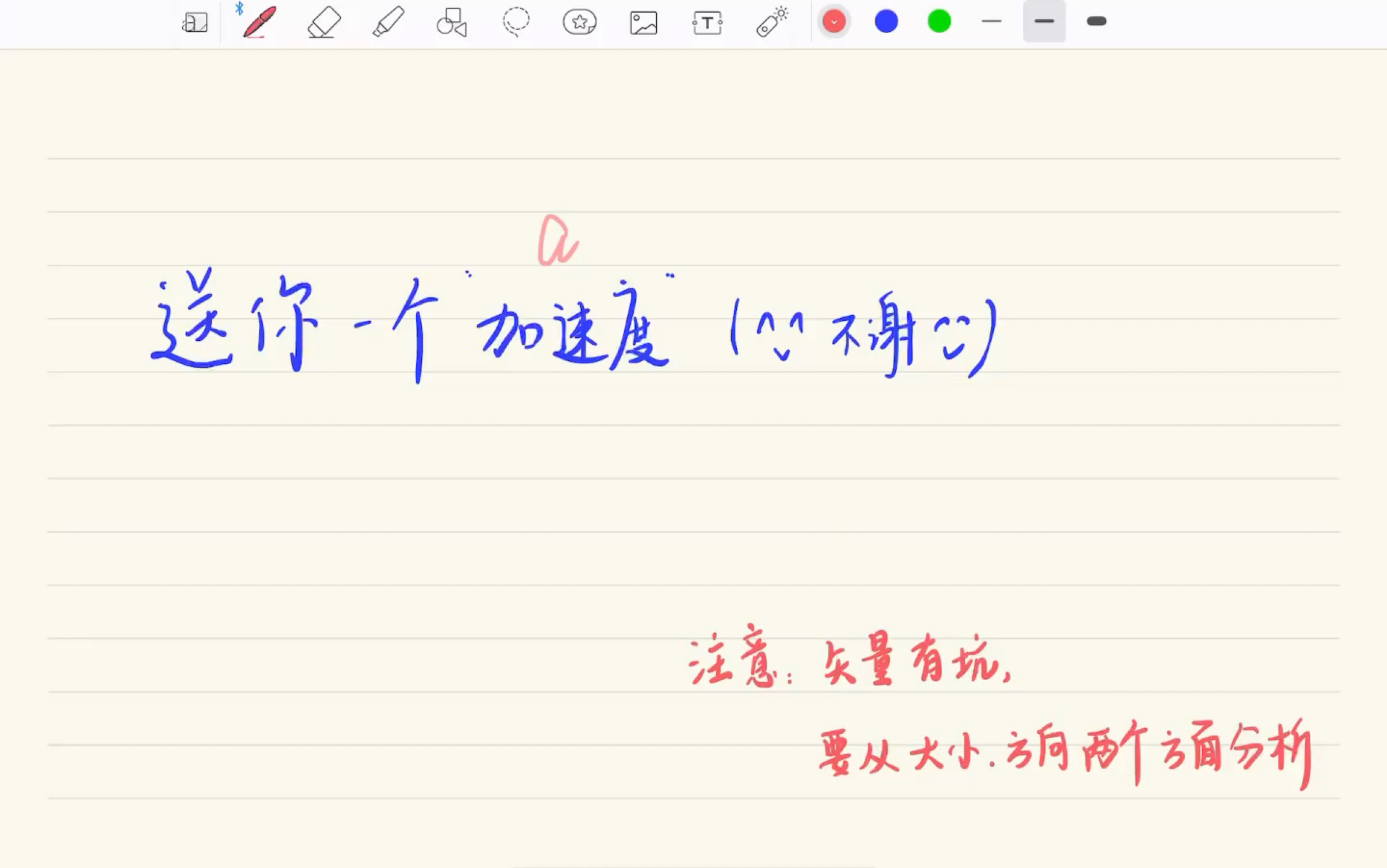The image size is (1387, 868).
Task: Select the thinnest stroke width
Action: point(991,22)
